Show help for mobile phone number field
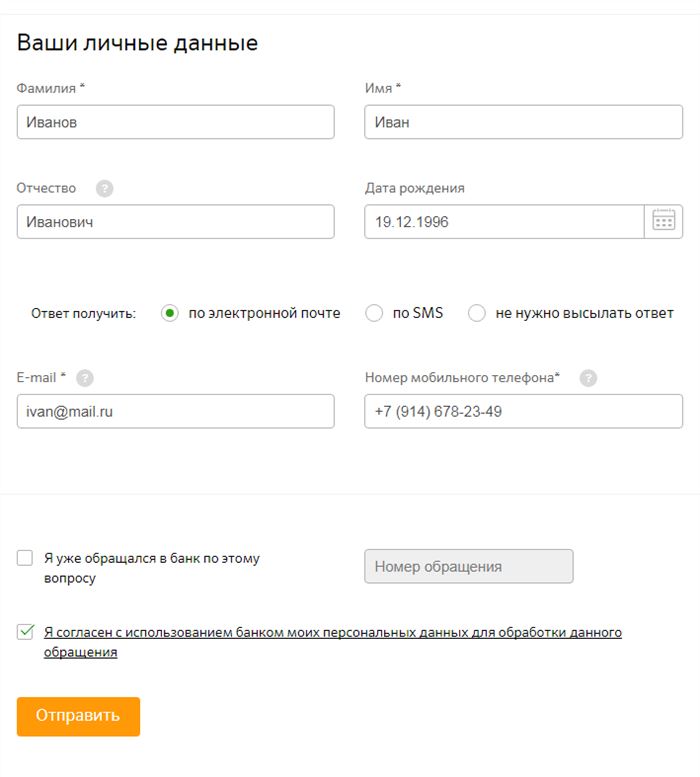Image resolution: width=700 pixels, height=777 pixels. pos(588,378)
